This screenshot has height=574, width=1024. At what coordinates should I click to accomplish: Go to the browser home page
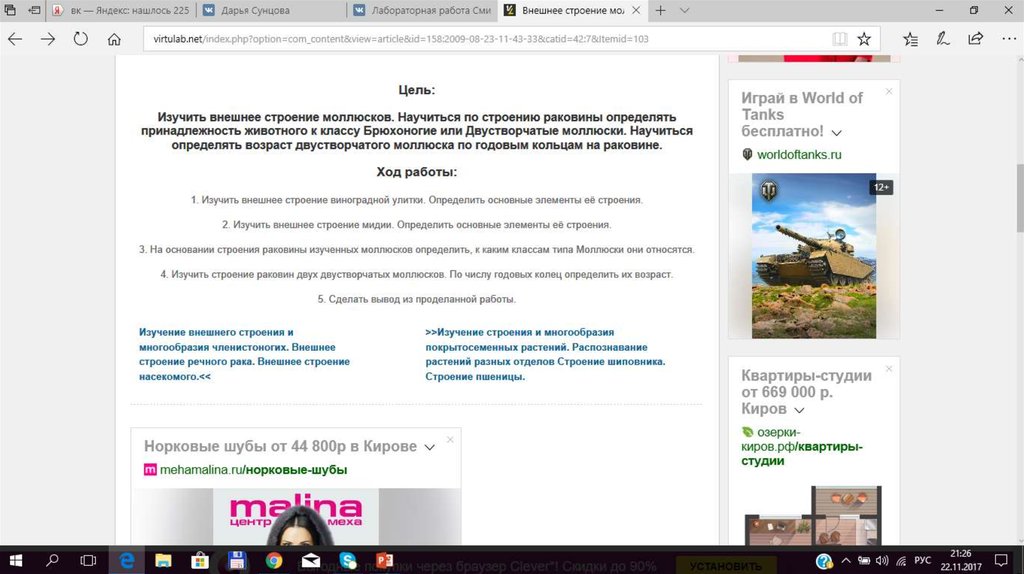[x=114, y=39]
